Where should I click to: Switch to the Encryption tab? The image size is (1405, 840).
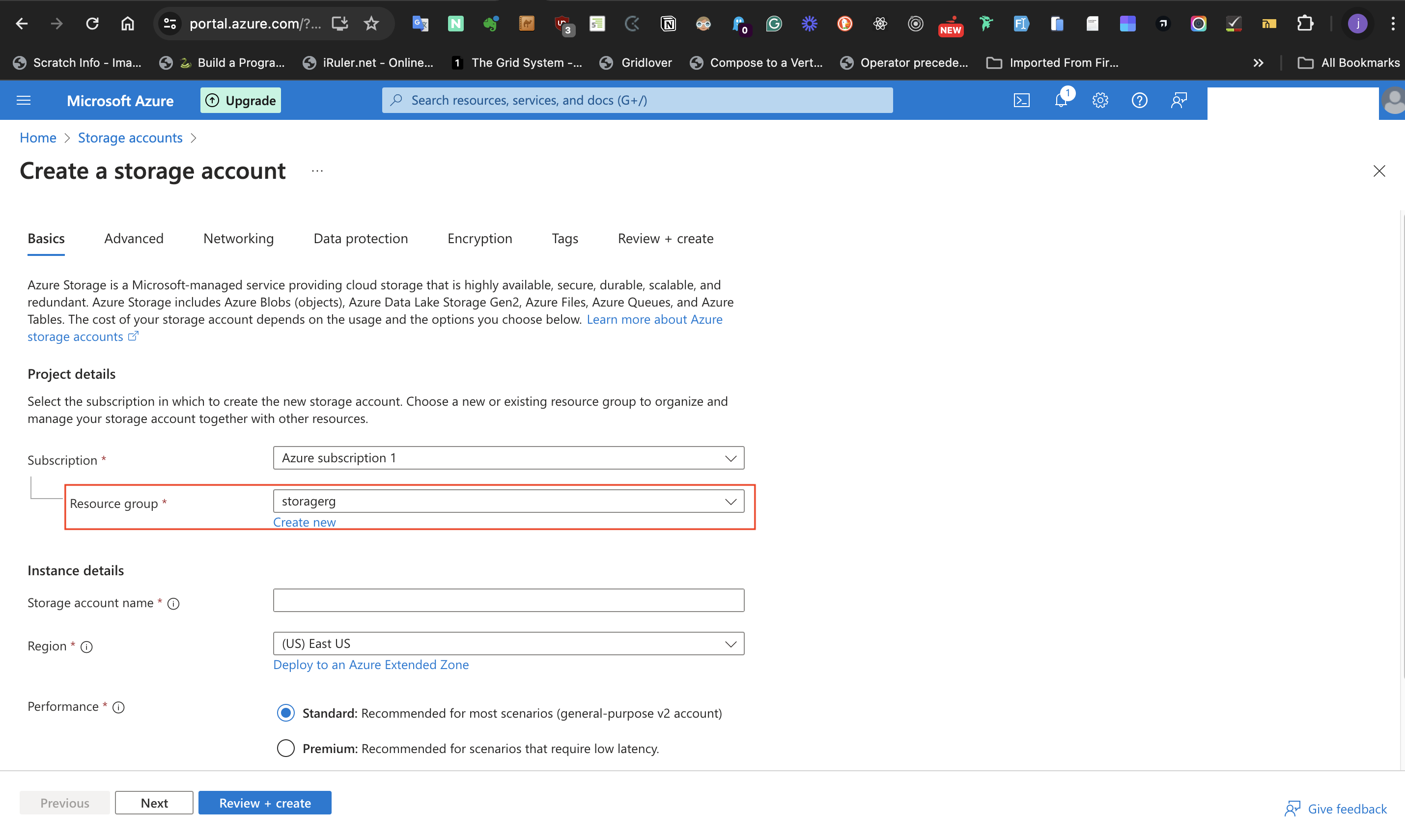(x=479, y=238)
